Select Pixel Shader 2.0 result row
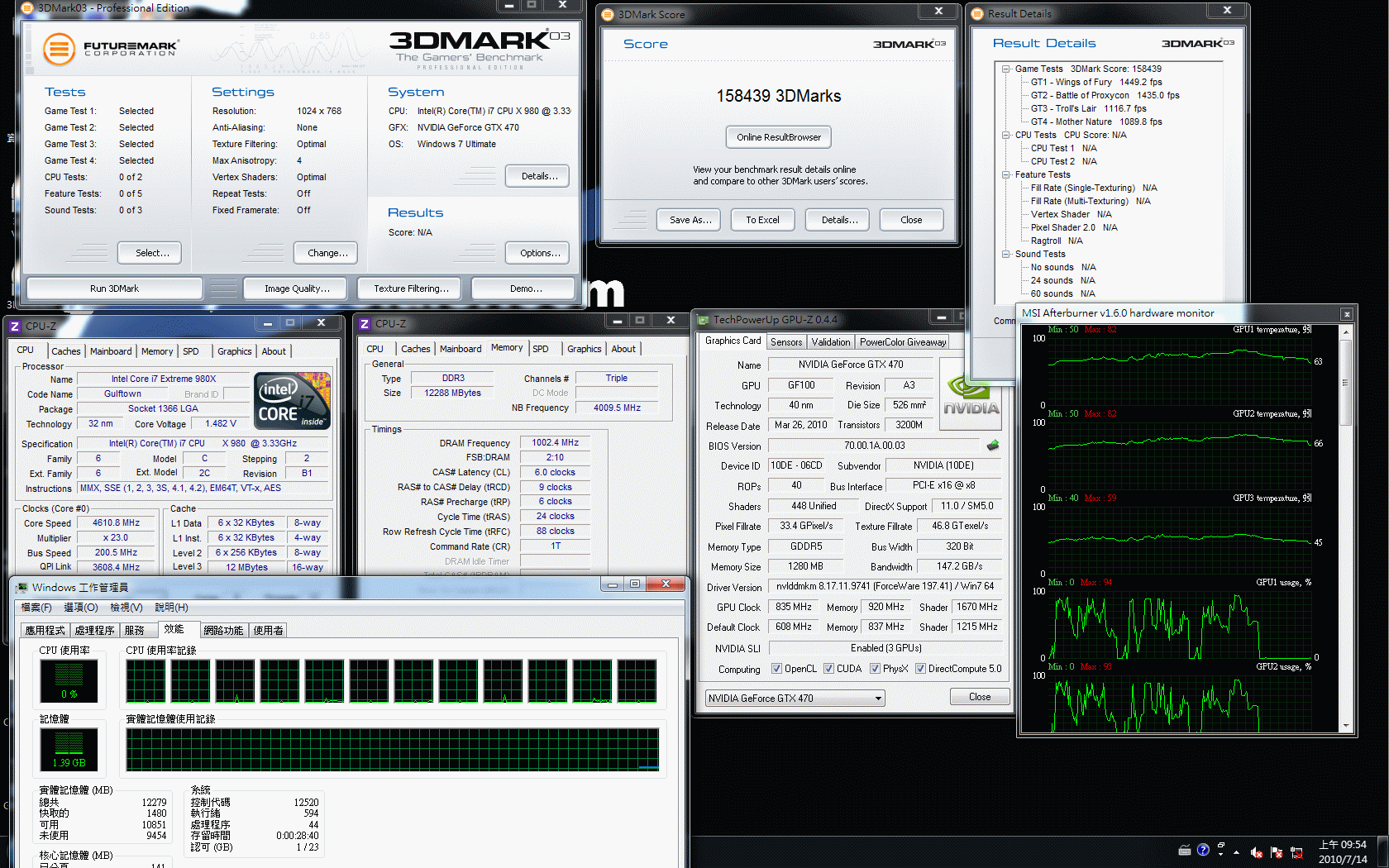1389x868 pixels. (1074, 227)
